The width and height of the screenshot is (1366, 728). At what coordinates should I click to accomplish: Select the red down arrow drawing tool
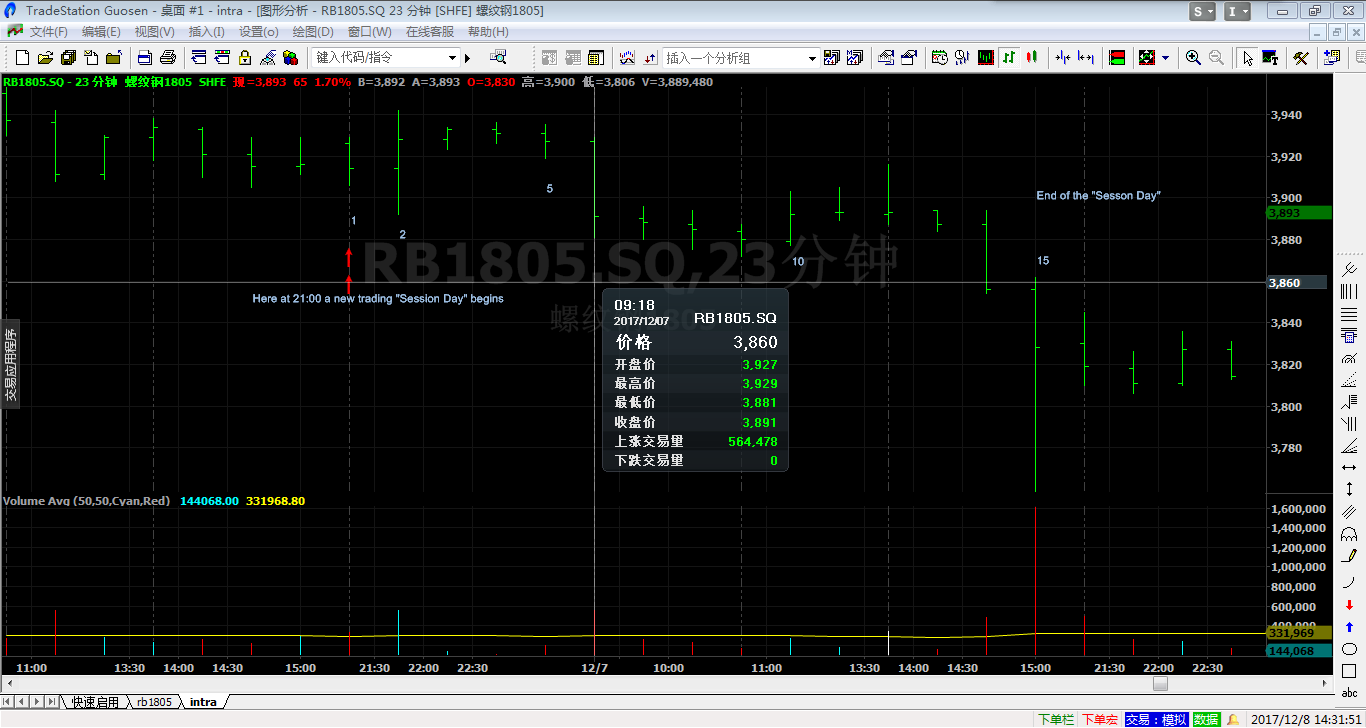pyautogui.click(x=1349, y=603)
